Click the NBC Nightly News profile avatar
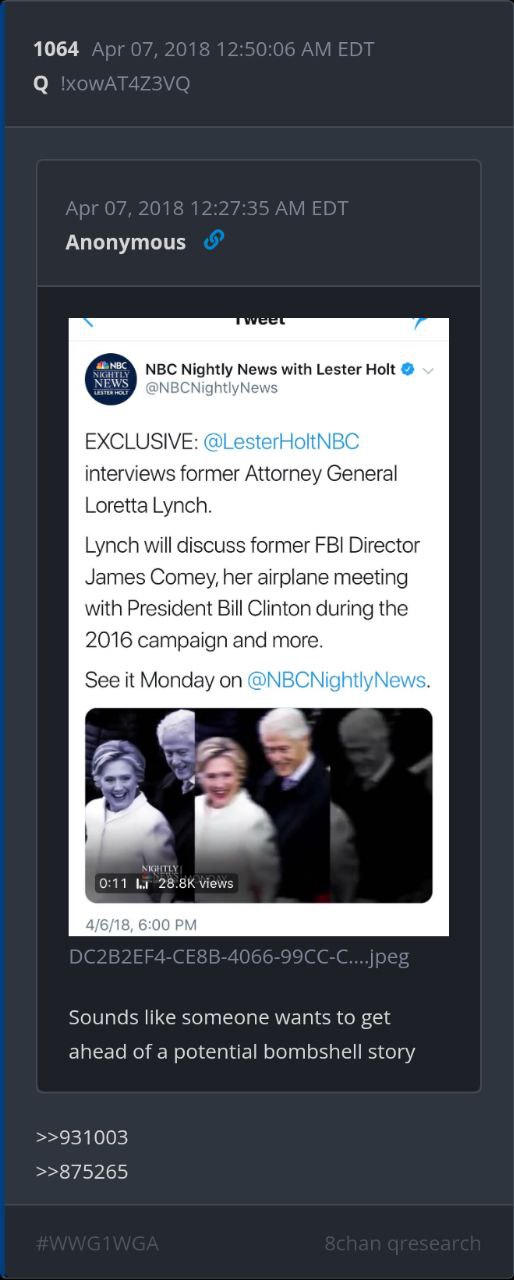This screenshot has width=514, height=1280. (111, 379)
